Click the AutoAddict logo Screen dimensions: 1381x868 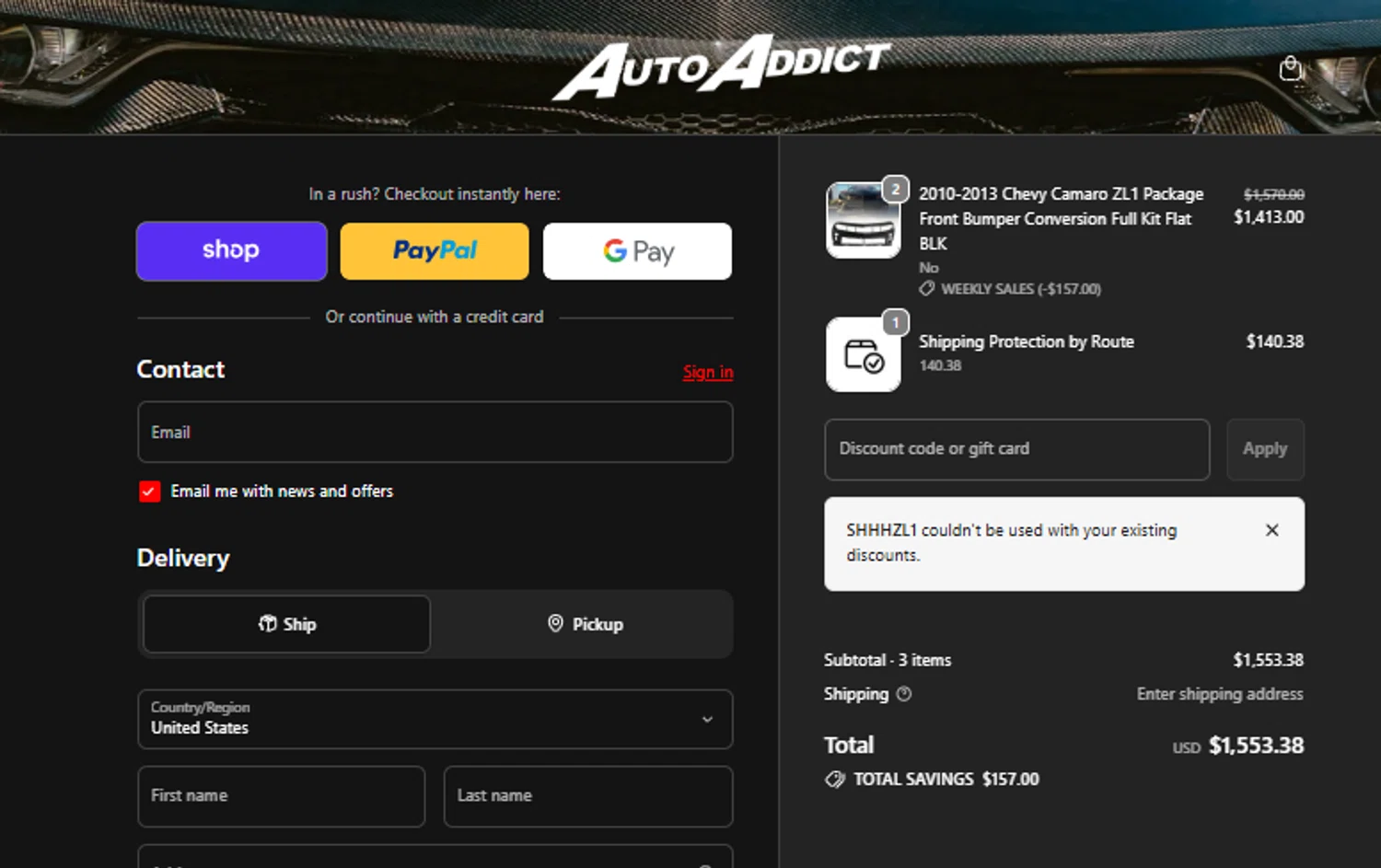pos(721,66)
